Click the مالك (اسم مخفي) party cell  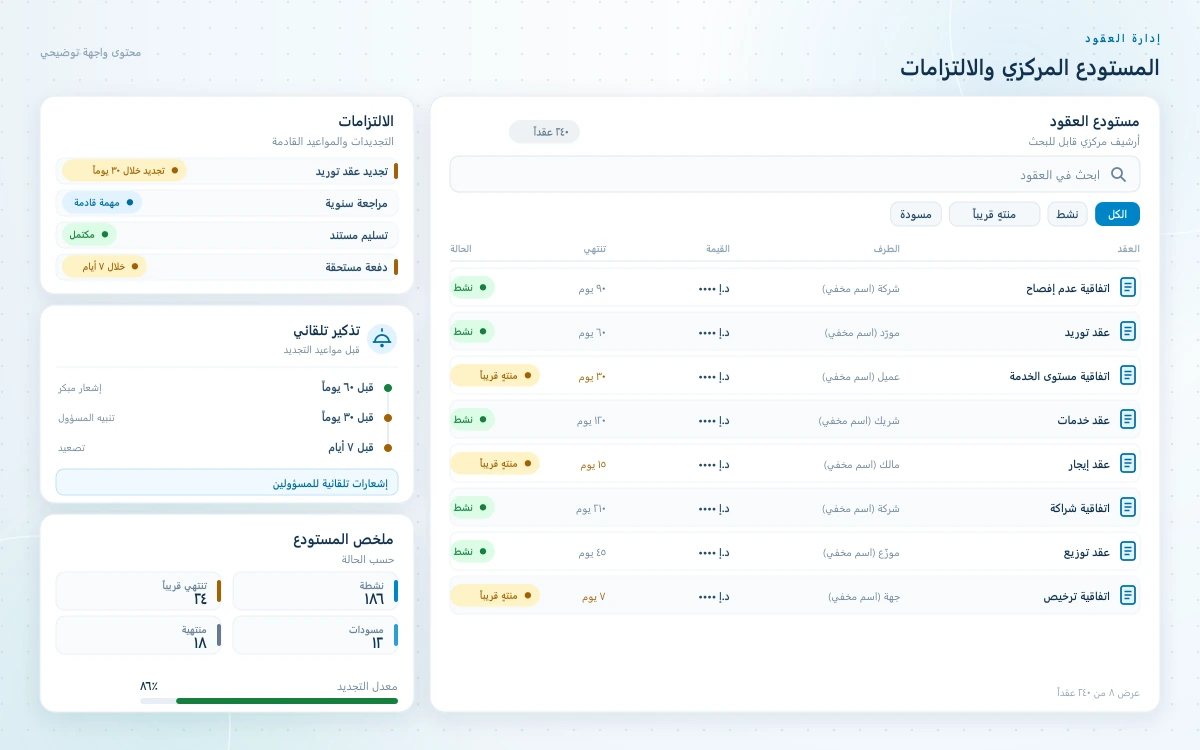(863, 464)
